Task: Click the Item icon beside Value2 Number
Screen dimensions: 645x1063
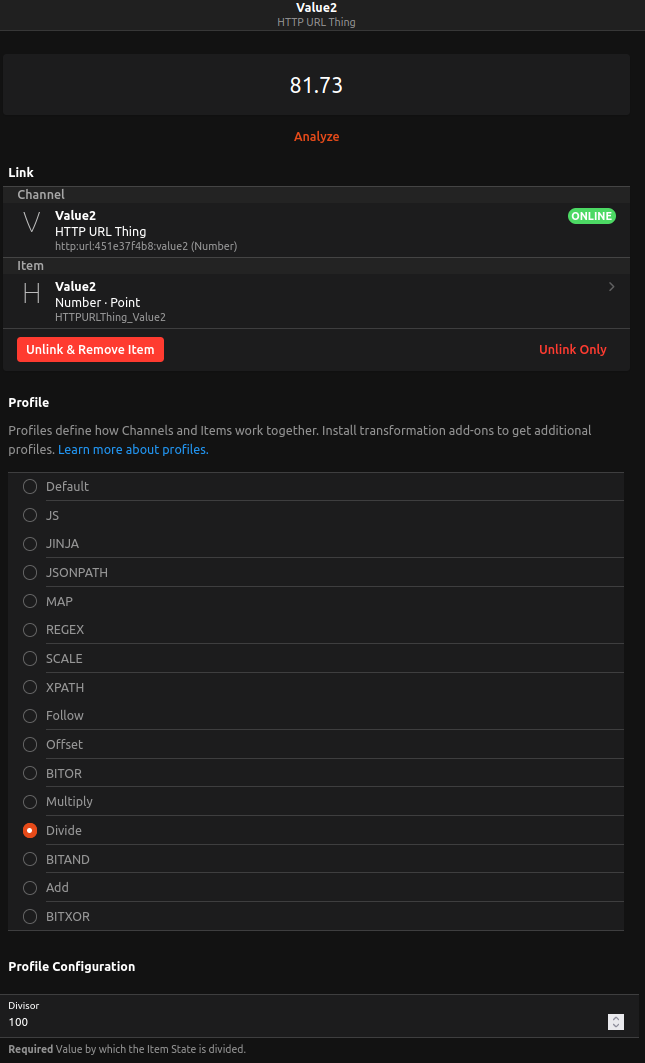Action: pos(31,293)
